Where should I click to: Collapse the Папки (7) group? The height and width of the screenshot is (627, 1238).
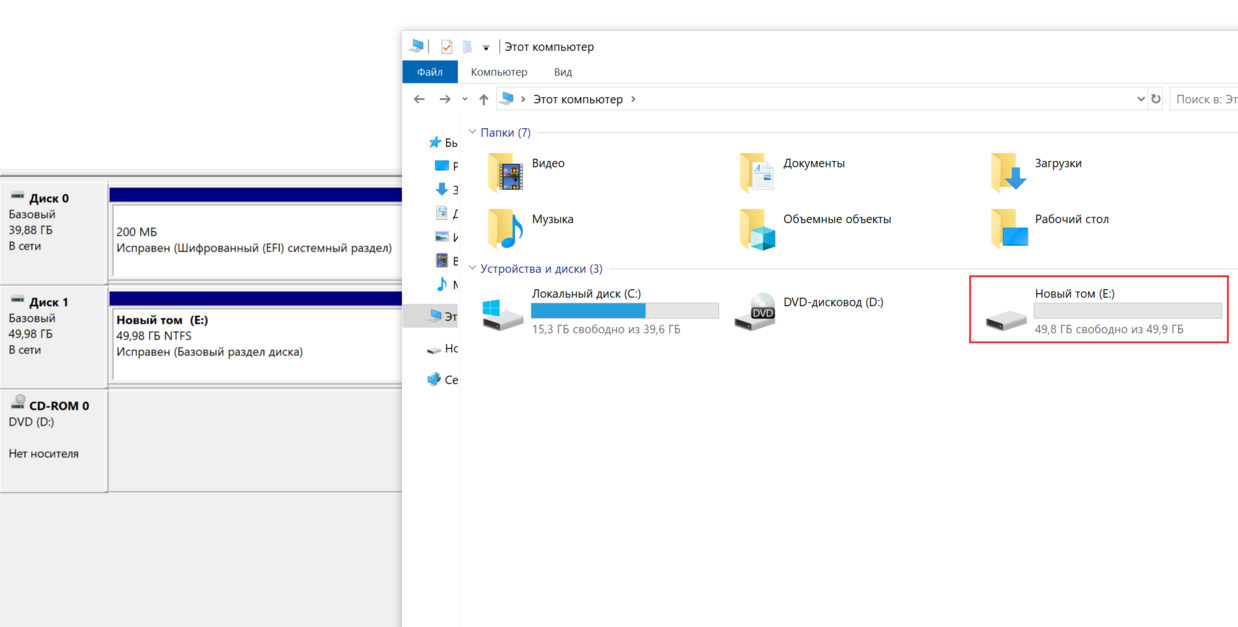coord(473,133)
